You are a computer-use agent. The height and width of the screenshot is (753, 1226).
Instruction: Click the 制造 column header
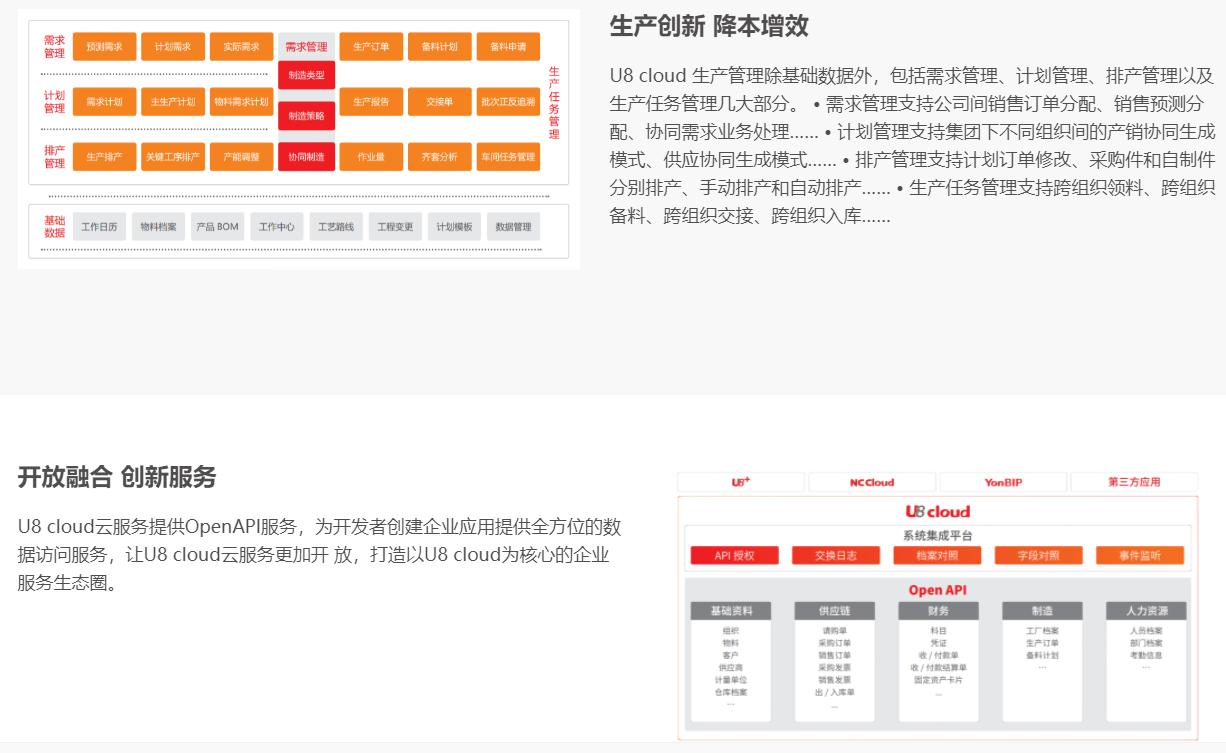[x=1042, y=610]
